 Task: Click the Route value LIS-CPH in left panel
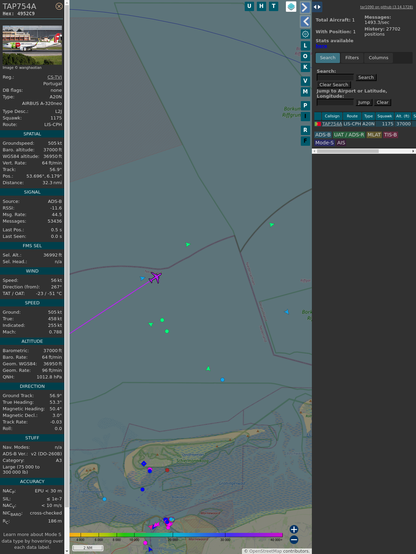[53, 124]
